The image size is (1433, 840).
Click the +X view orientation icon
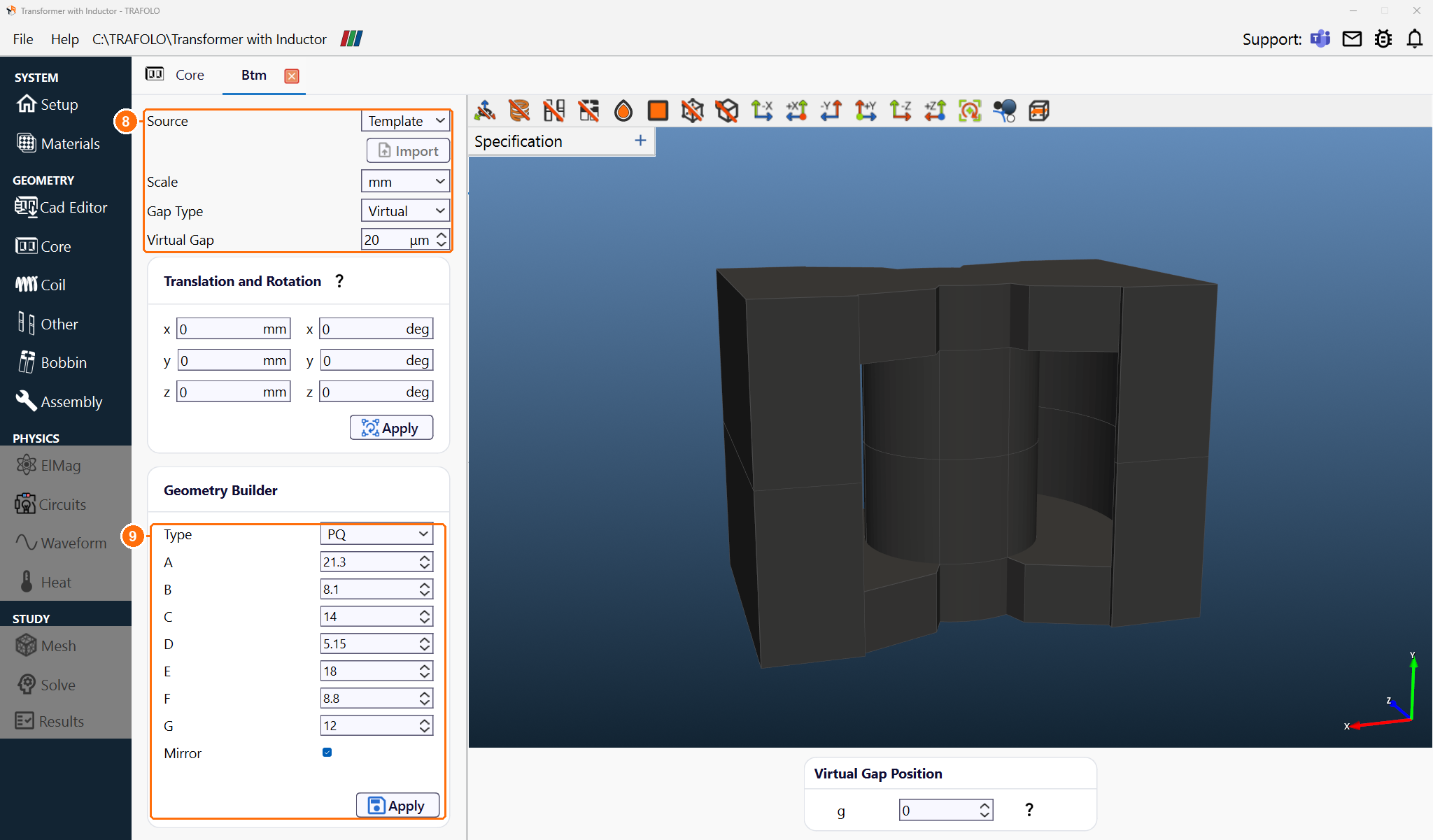point(796,111)
